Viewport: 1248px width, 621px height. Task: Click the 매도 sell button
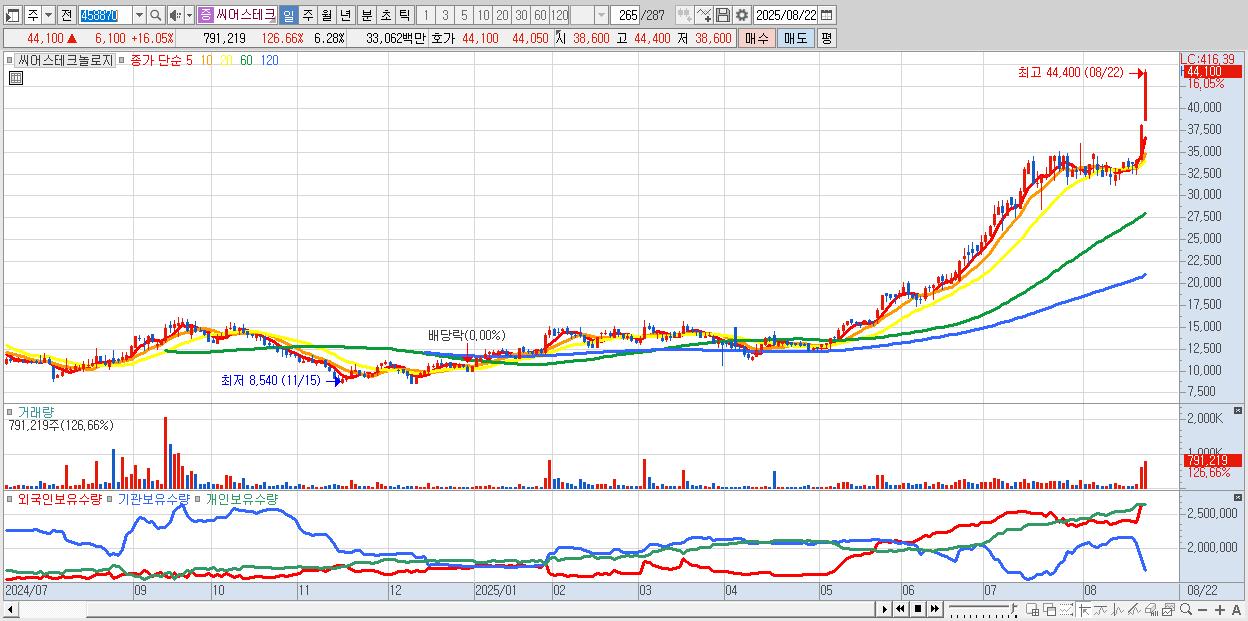coord(795,38)
